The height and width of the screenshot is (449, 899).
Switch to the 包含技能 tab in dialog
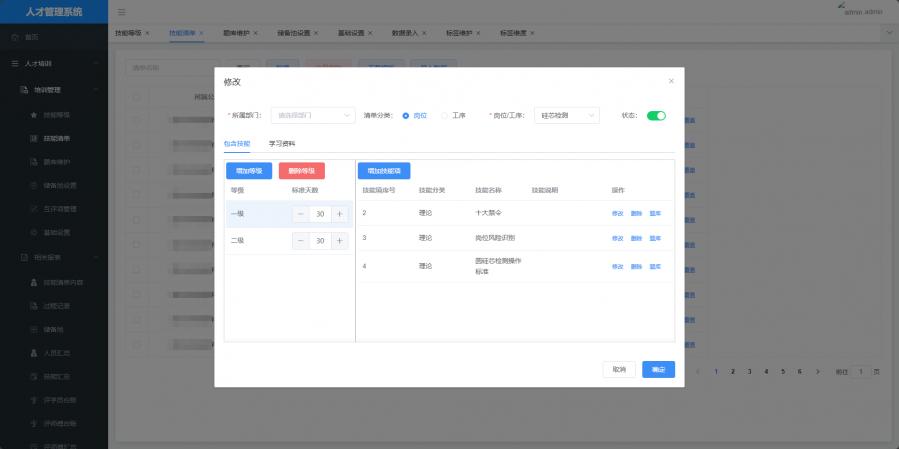(x=237, y=144)
